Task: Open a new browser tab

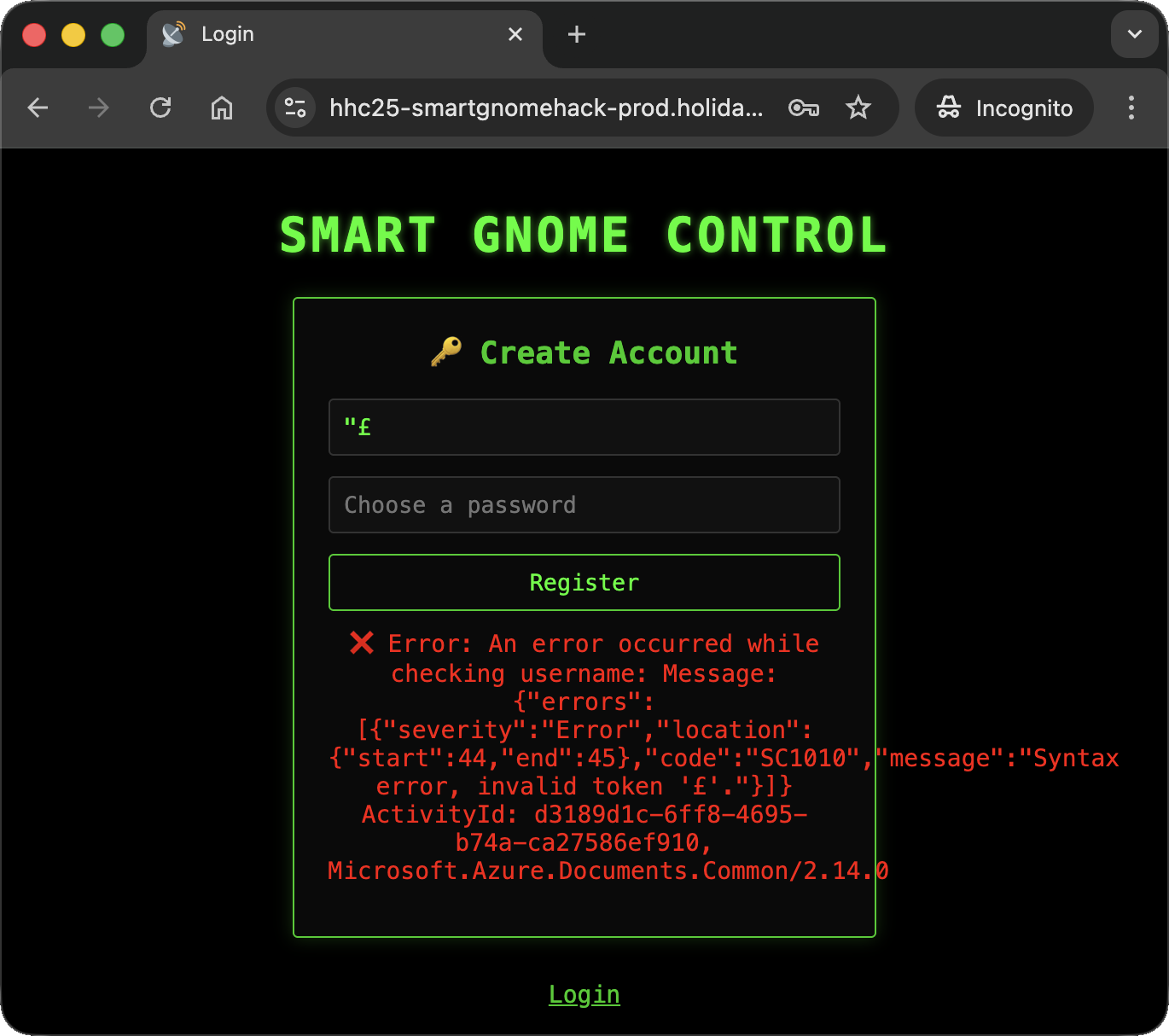Action: pyautogui.click(x=577, y=34)
